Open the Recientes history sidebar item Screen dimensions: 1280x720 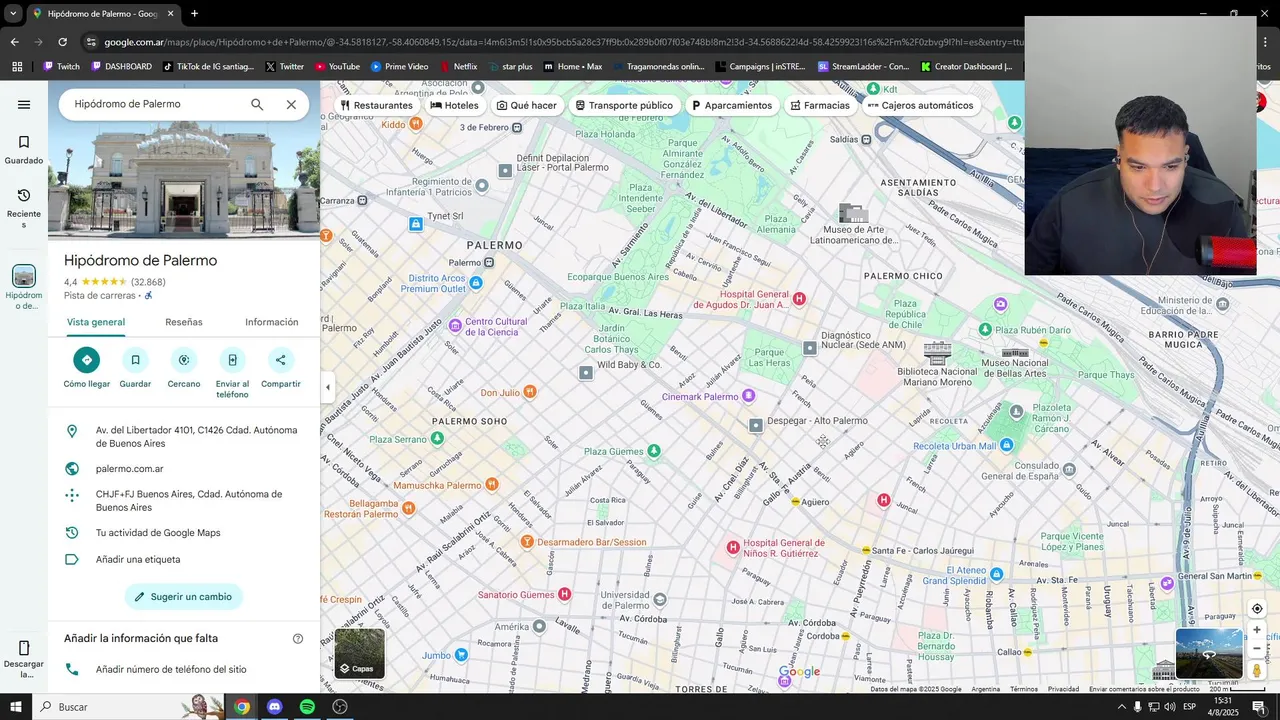click(24, 208)
